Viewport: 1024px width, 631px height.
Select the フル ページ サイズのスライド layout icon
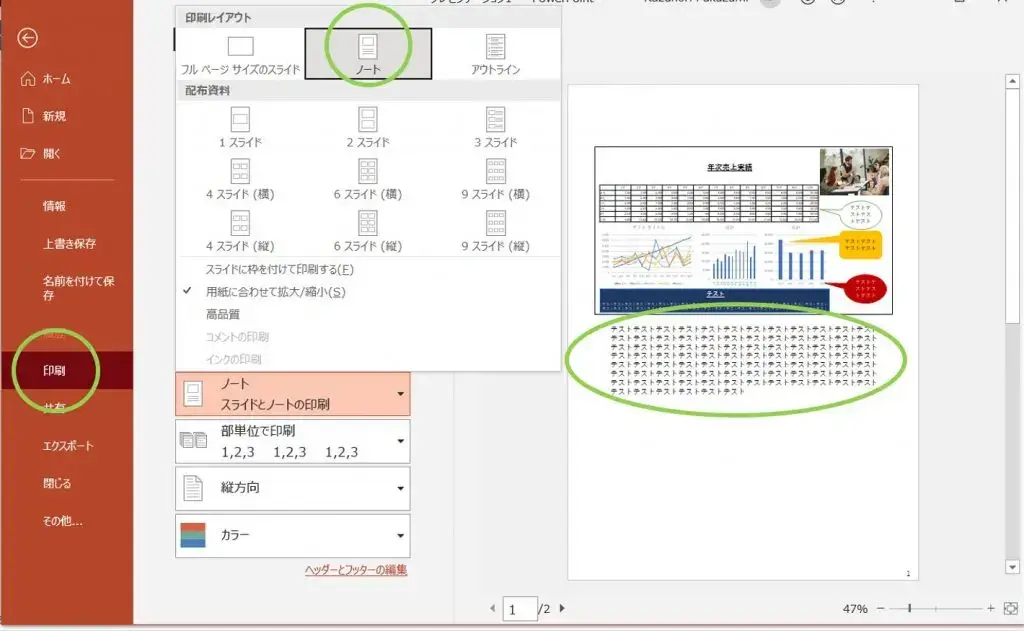(240, 47)
